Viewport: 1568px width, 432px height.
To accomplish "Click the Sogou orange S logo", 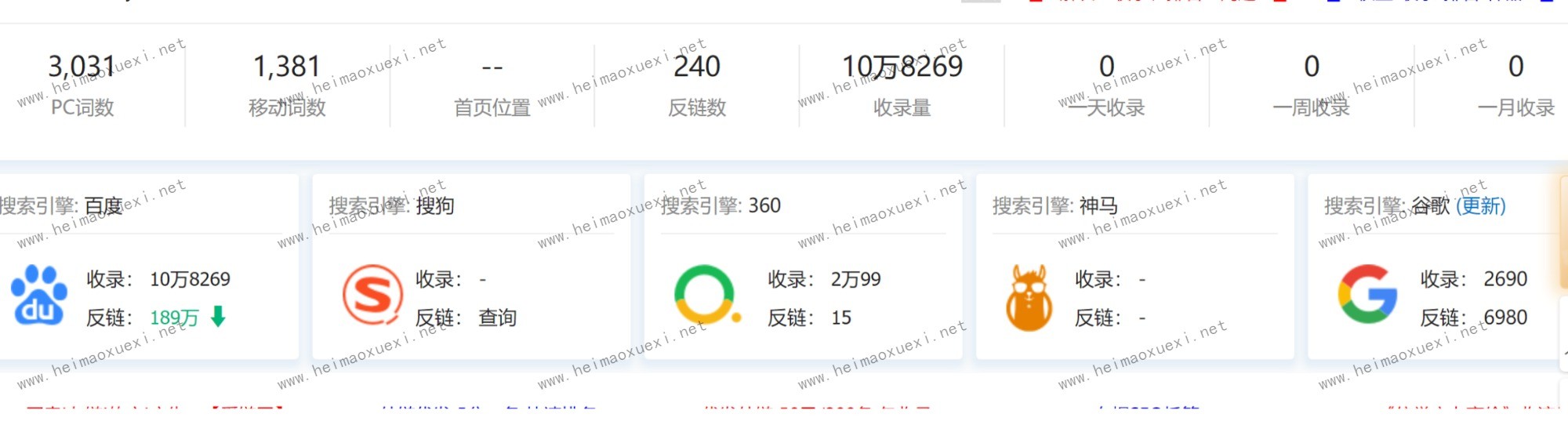I will (372, 296).
